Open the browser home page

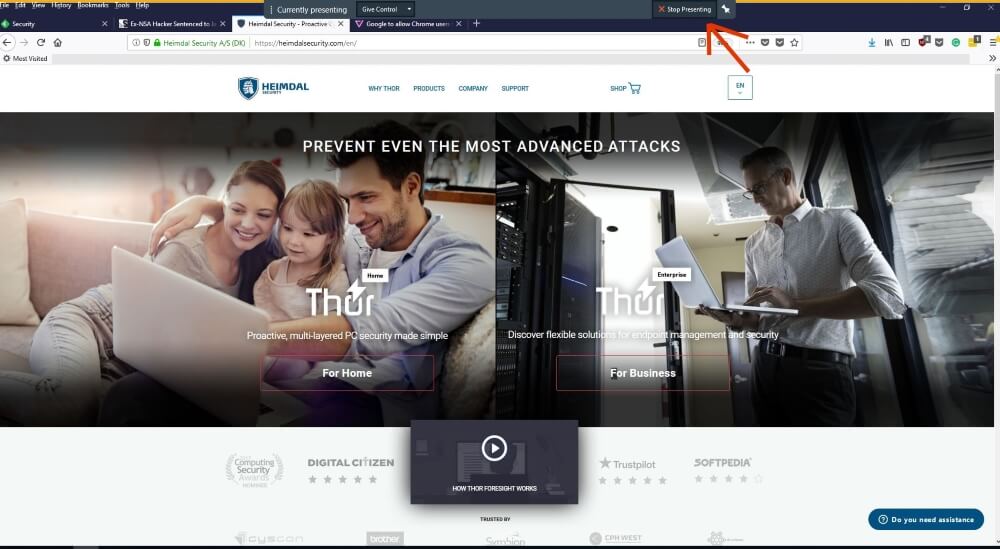57,43
